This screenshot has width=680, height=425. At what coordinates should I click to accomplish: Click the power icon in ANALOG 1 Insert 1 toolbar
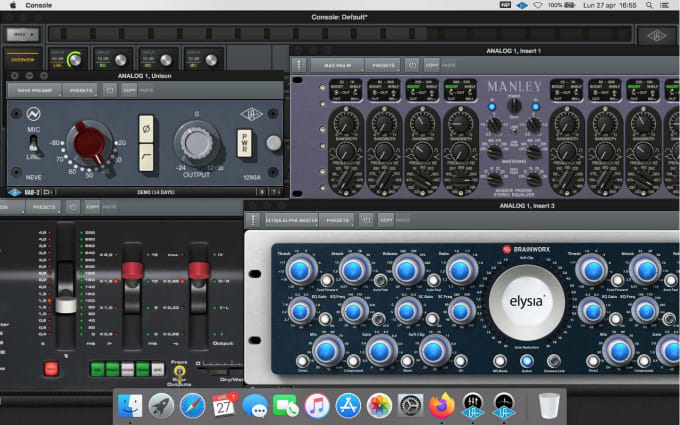412,65
